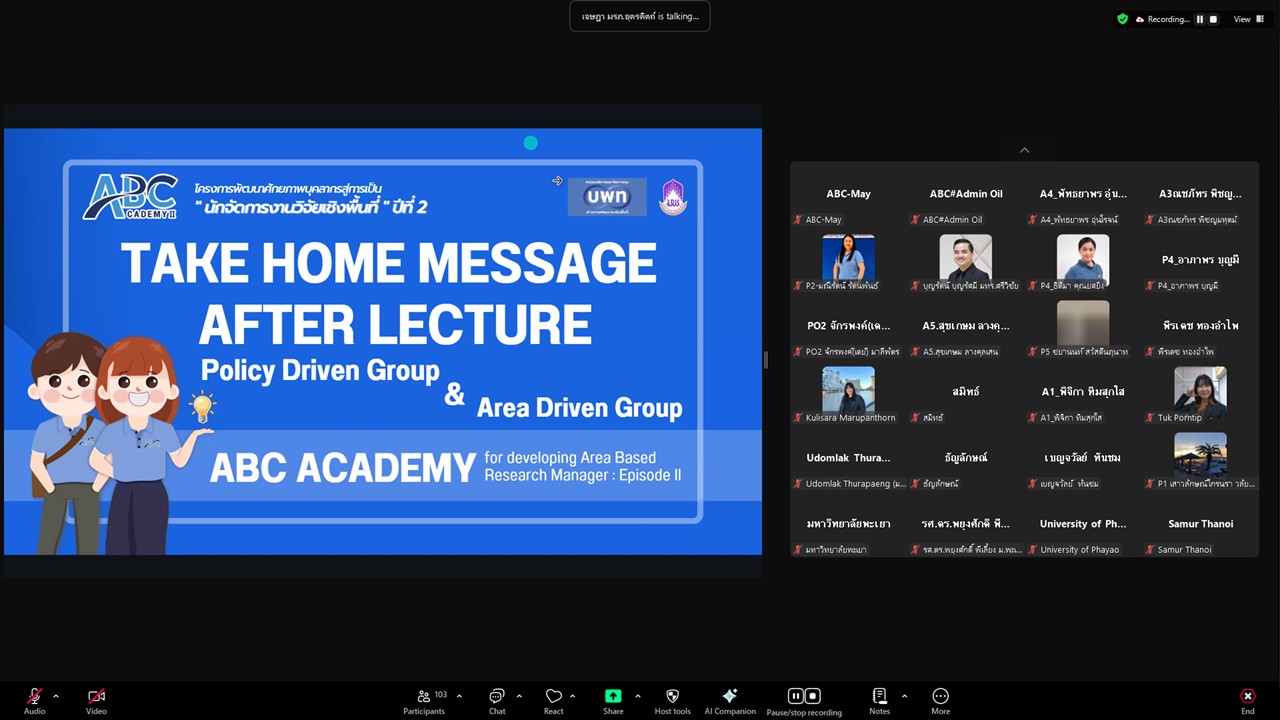Viewport: 1280px width, 720px height.
Task: Click the green encryption shield icon
Action: [1123, 19]
